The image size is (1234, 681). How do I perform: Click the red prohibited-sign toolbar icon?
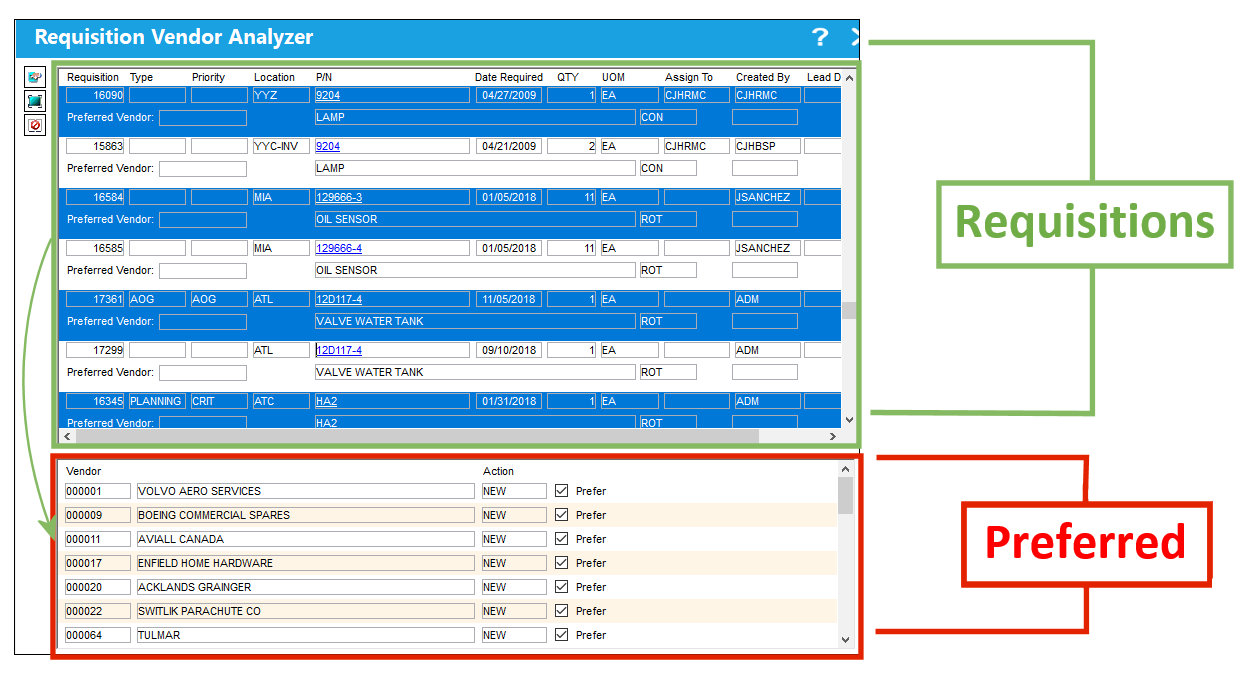pos(35,125)
